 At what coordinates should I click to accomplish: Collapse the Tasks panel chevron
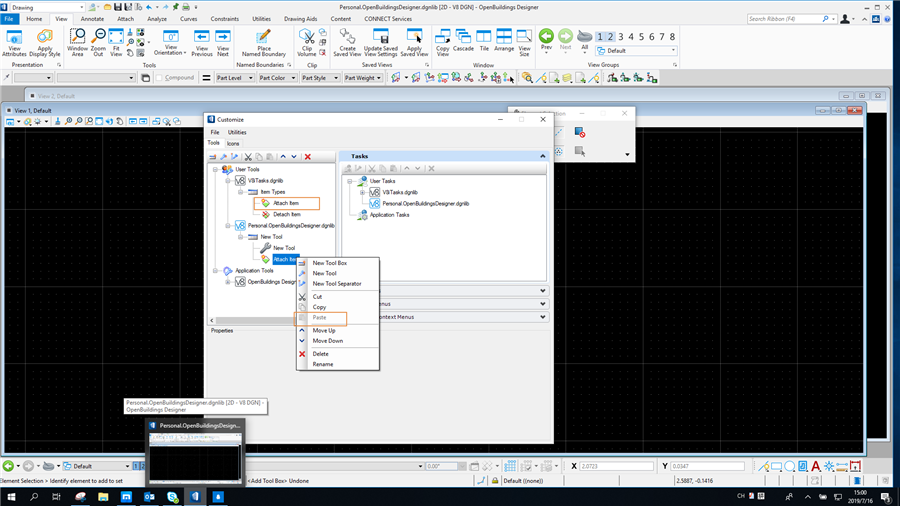542,156
